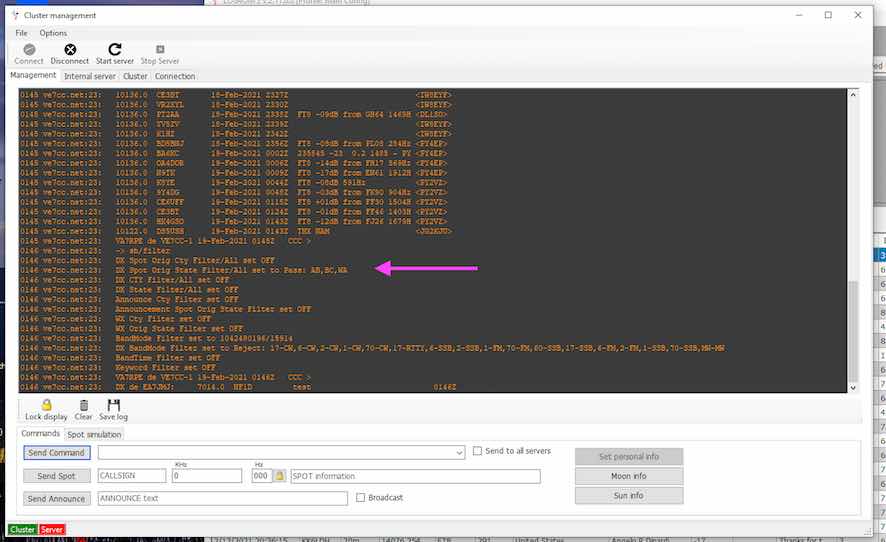Click the Cluster management title bar icon
Viewport: 886px width, 542px height.
pyautogui.click(x=15, y=15)
